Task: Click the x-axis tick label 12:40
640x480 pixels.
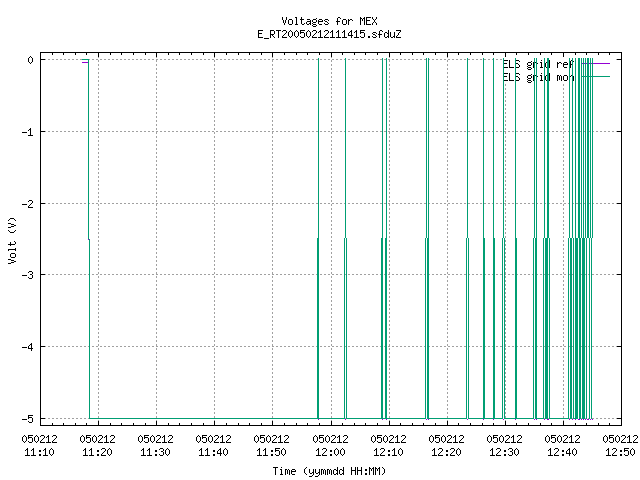Action: coord(562,452)
